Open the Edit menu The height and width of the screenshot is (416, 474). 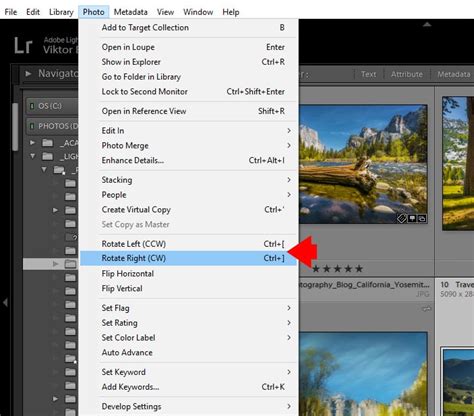point(33,12)
